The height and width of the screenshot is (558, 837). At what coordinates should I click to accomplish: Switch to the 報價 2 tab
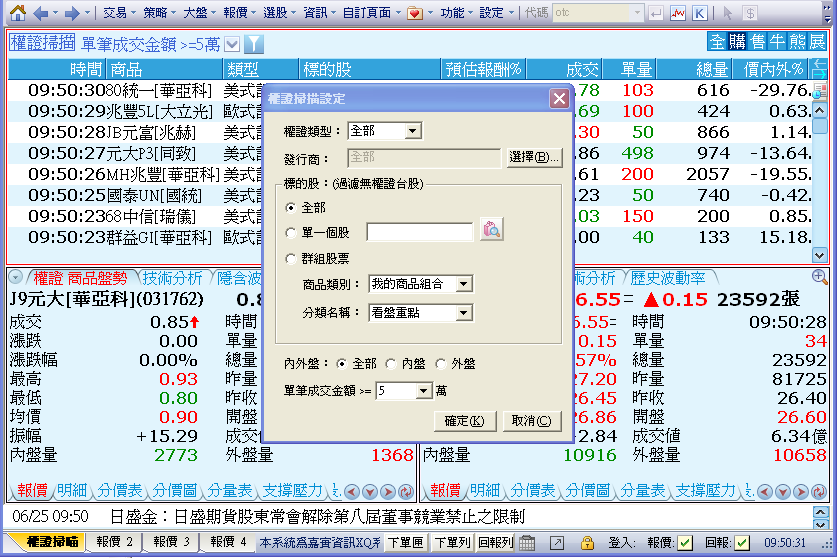(x=114, y=542)
